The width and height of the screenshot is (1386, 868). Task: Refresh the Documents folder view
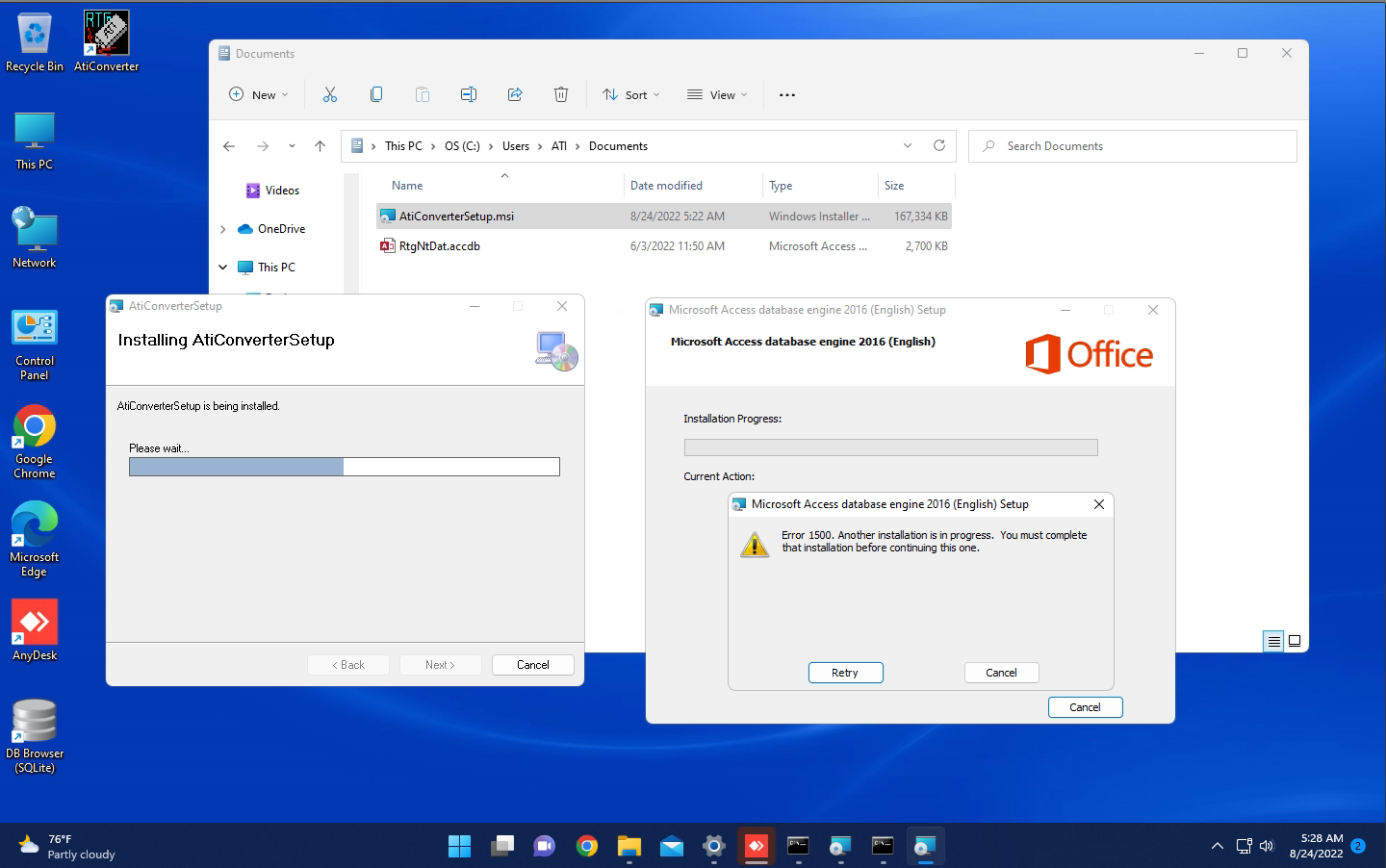coord(939,145)
